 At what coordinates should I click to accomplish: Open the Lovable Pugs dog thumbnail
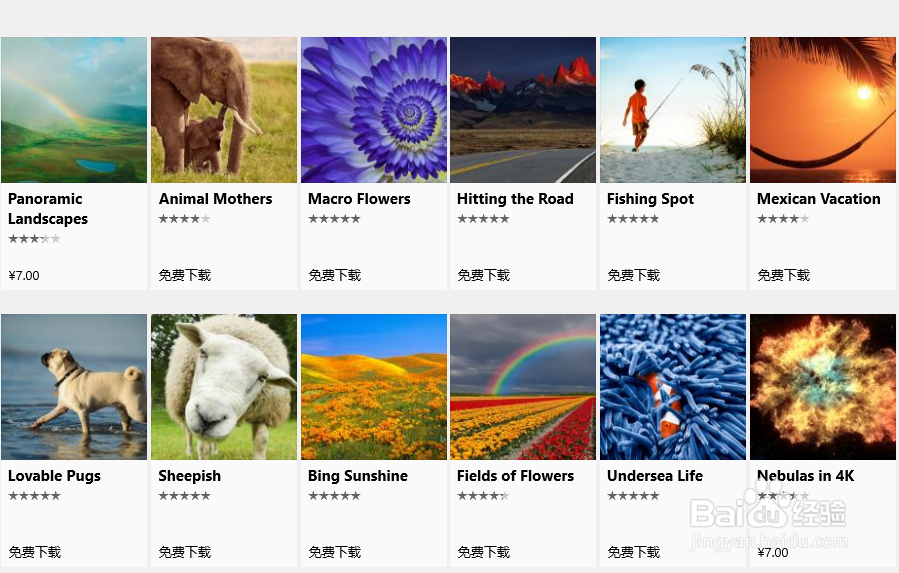coord(74,387)
